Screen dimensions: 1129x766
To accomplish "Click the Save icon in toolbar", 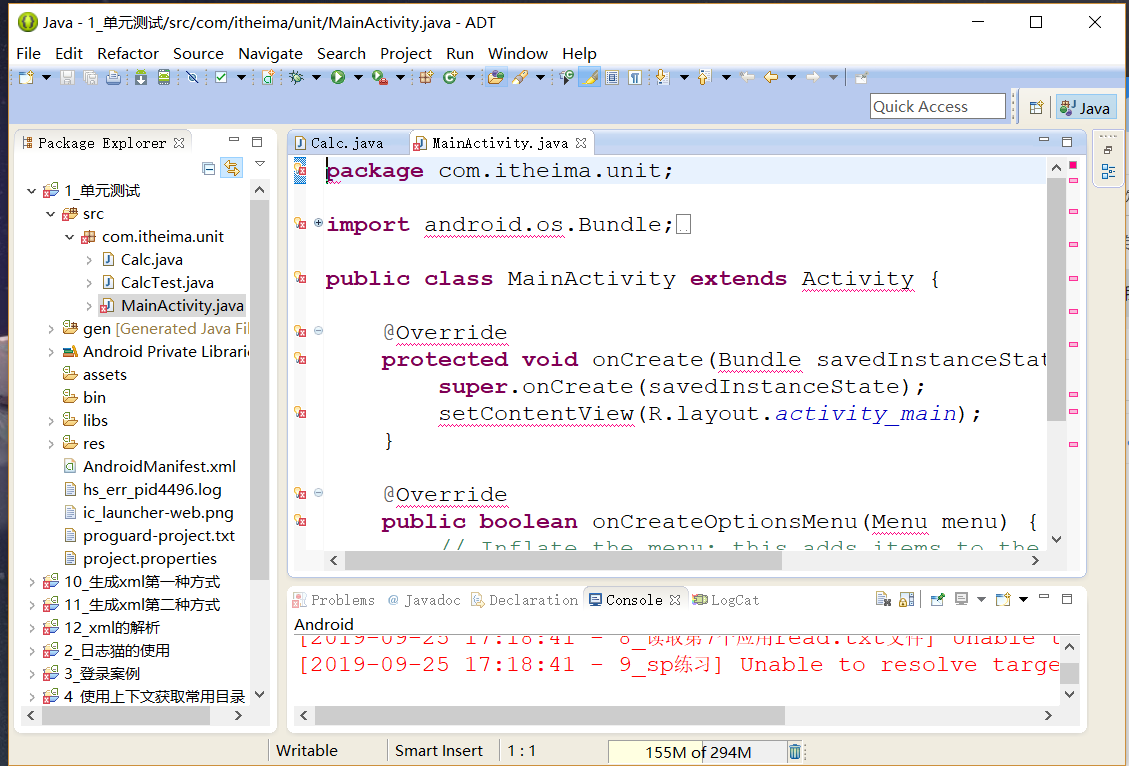I will click(67, 77).
